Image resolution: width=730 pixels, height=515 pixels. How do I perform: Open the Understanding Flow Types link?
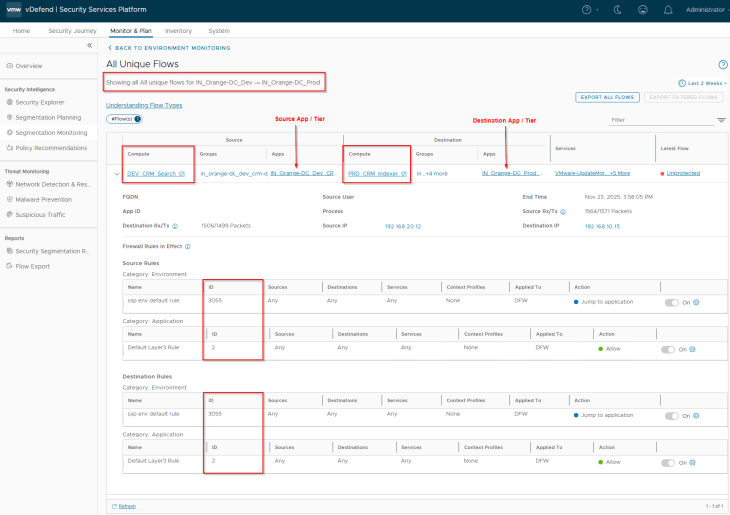tap(144, 105)
